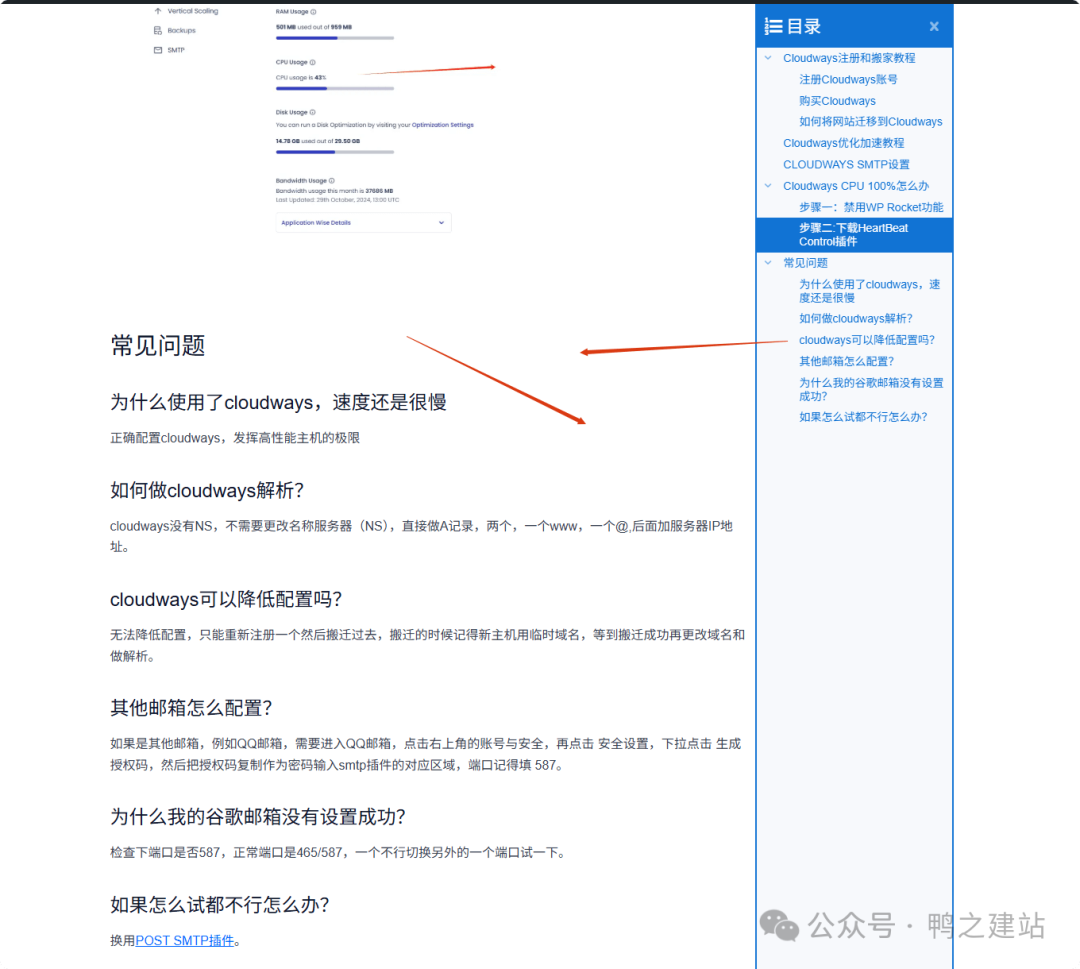Click the CPU Usage info icon
The image size is (1080, 969).
313,62
